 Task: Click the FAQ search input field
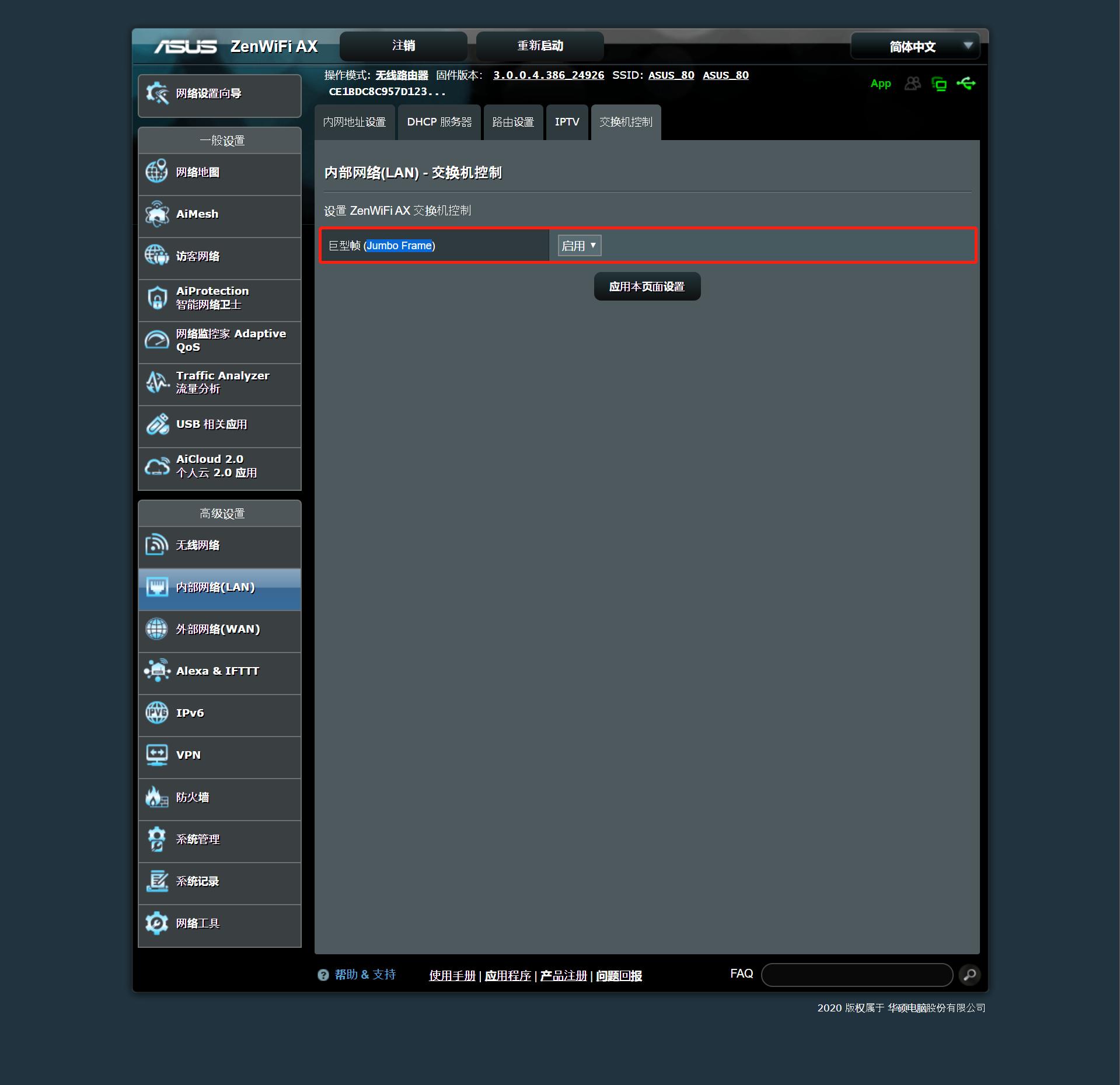click(856, 975)
